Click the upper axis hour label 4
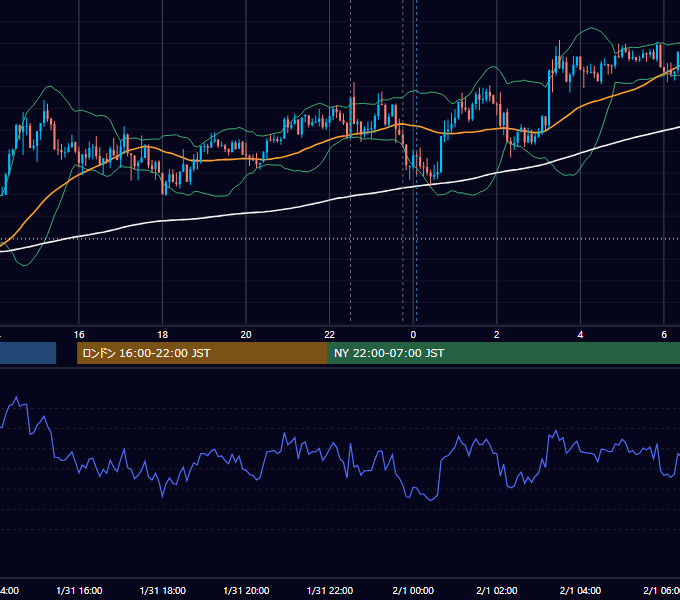 pyautogui.click(x=580, y=335)
